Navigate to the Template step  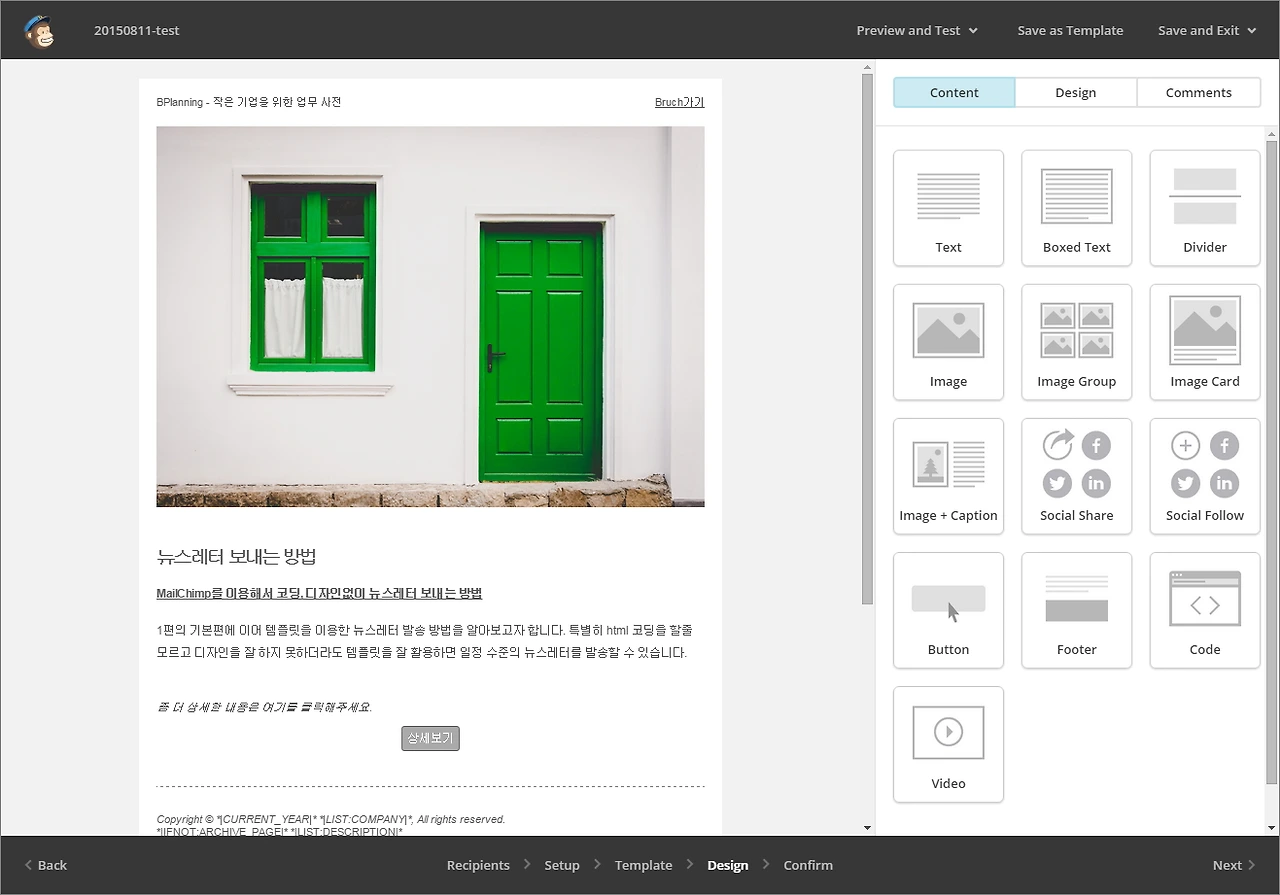coord(643,865)
